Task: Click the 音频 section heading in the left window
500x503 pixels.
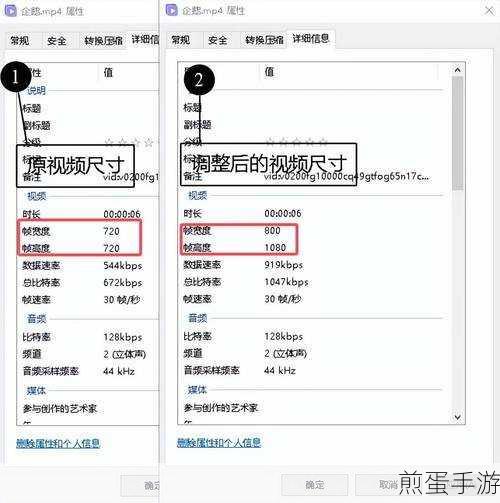Action: click(x=36, y=319)
